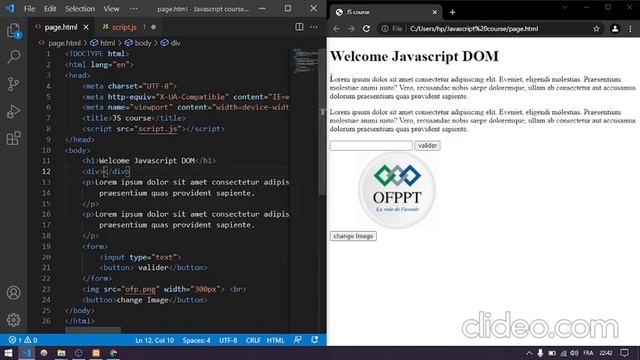Open the Explorer view in VS Code
640x360 pixels.
(13, 31)
